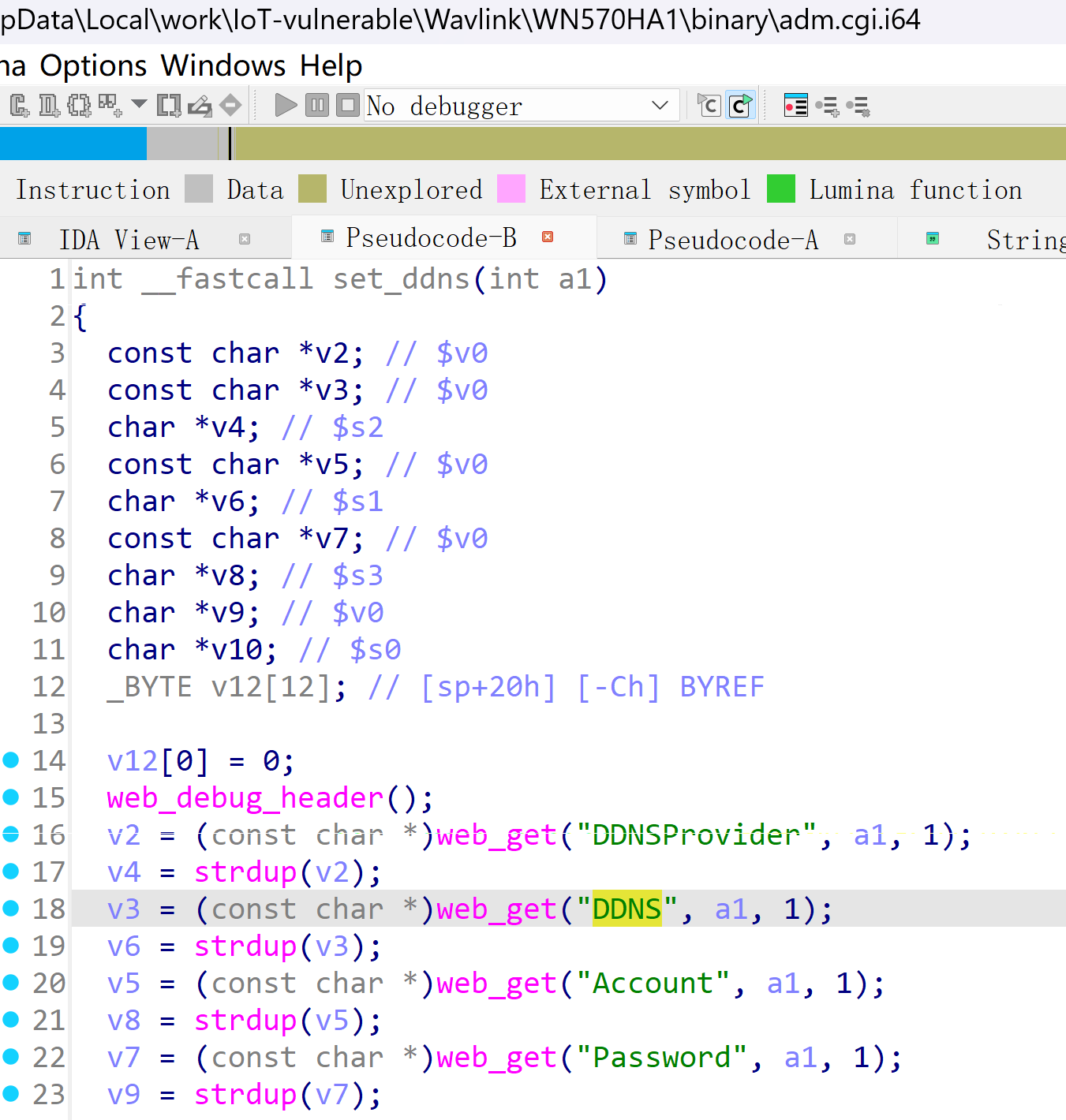1066x1120 pixels.
Task: Click the pencil edit toolbar icon
Action: [200, 106]
